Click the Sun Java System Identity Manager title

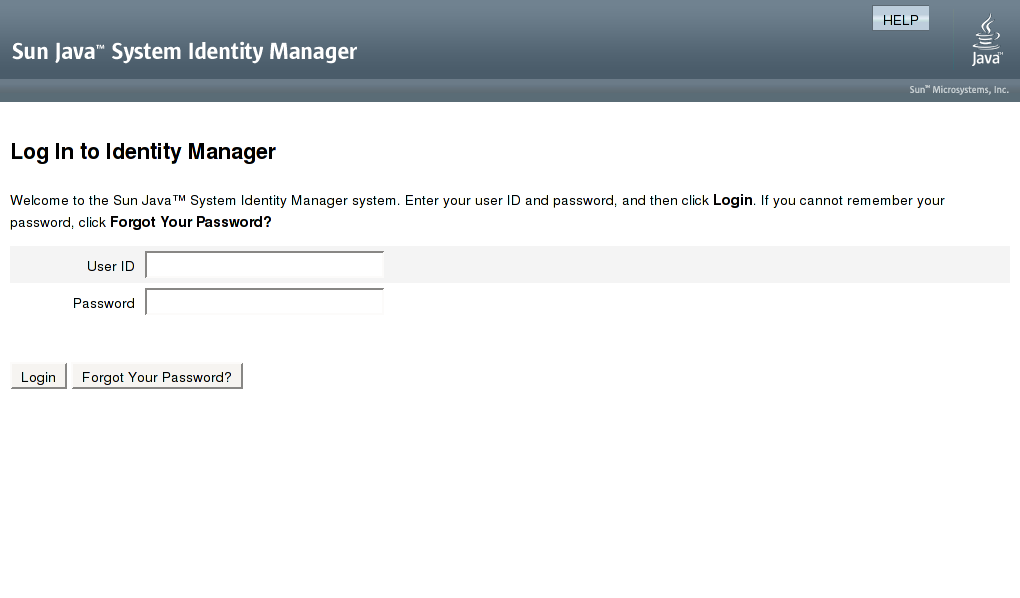tap(184, 51)
